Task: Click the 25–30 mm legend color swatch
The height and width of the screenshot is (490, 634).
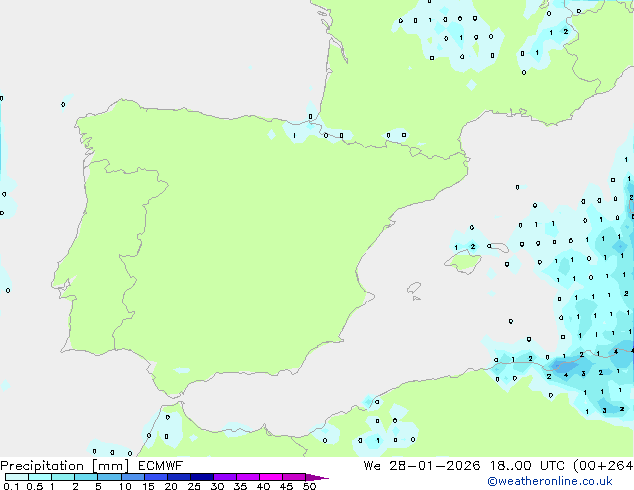Action: [x=202, y=477]
